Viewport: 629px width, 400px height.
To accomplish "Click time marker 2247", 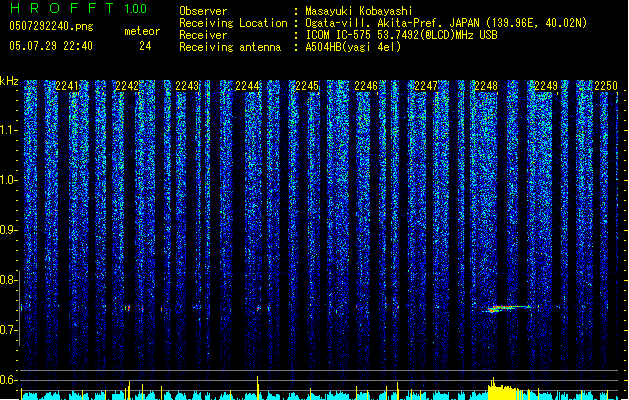I will coord(426,86).
